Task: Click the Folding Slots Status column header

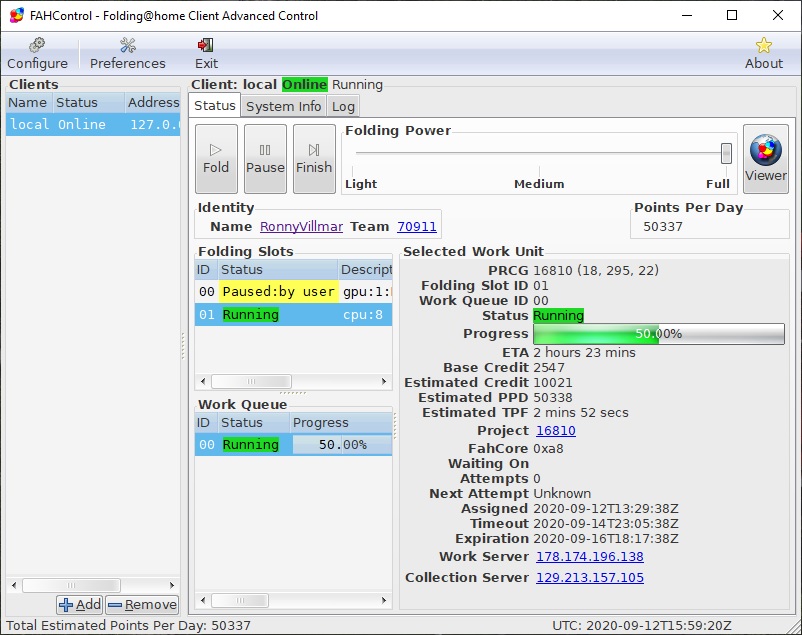Action: [x=277, y=270]
